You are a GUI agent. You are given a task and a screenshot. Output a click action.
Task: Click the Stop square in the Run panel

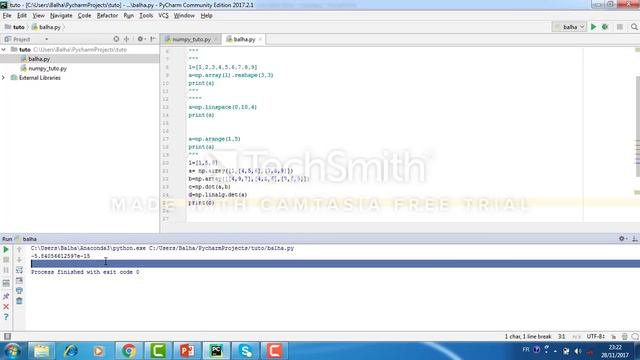(x=6, y=260)
